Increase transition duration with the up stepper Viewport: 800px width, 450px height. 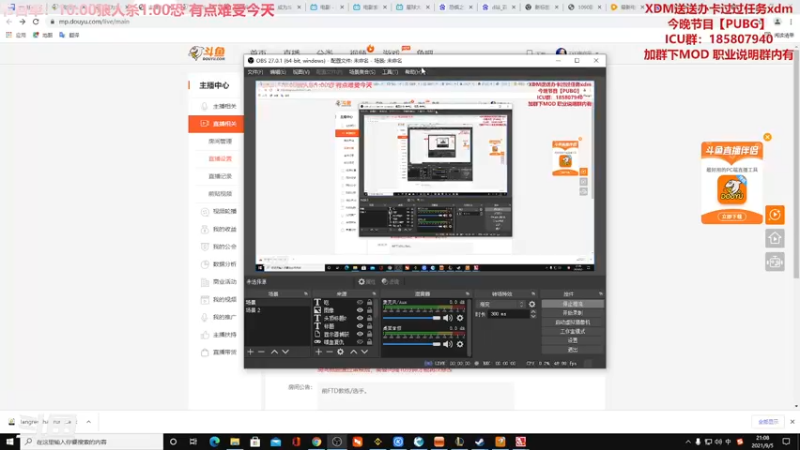pos(533,312)
